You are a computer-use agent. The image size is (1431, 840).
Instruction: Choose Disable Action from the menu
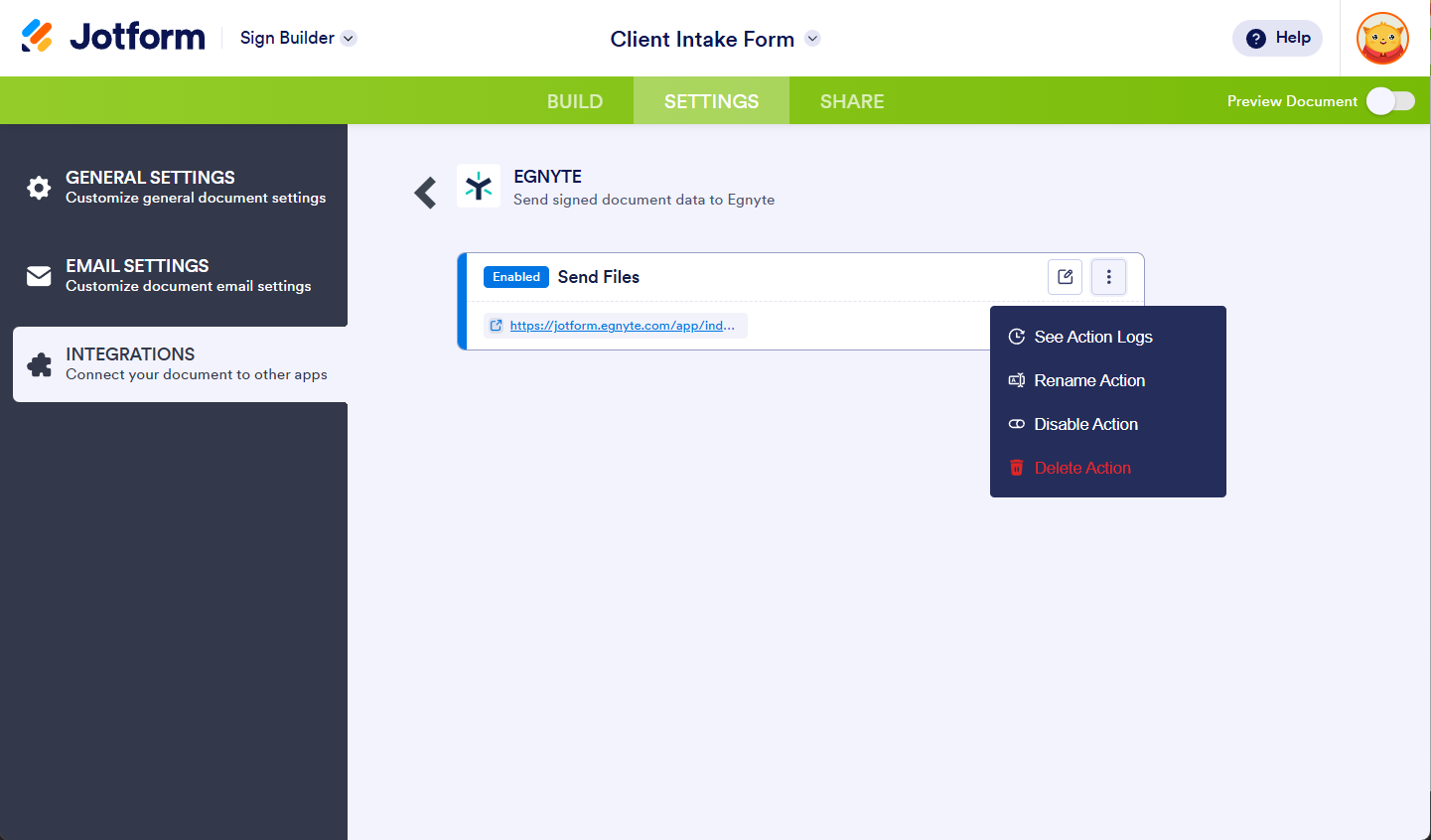1108,424
